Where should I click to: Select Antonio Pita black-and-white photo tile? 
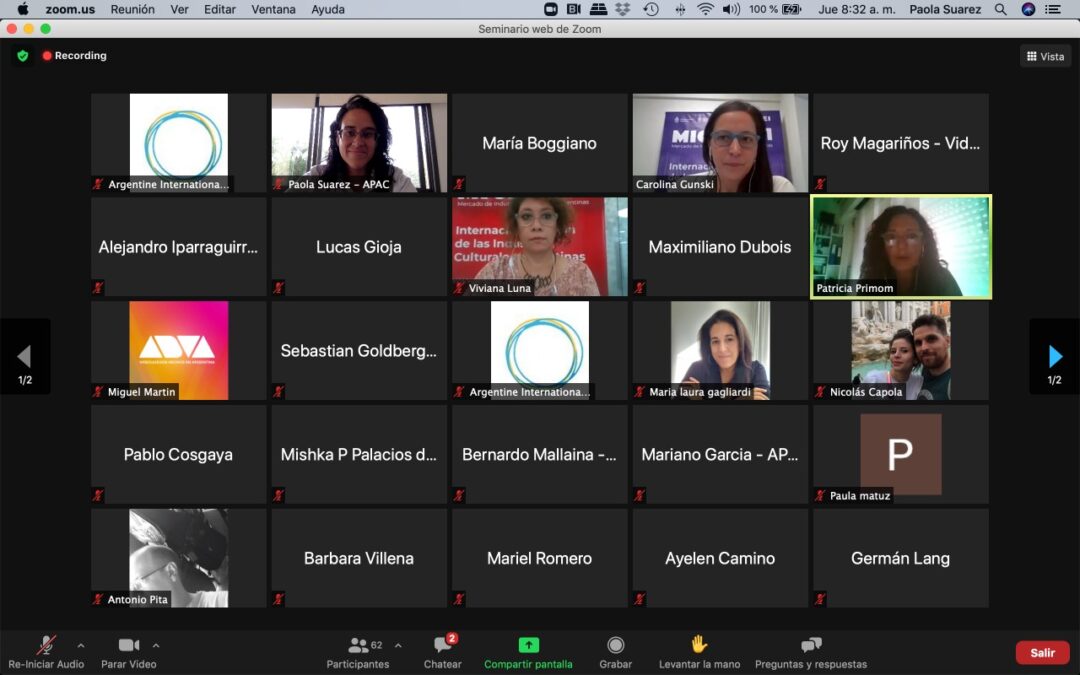178,558
